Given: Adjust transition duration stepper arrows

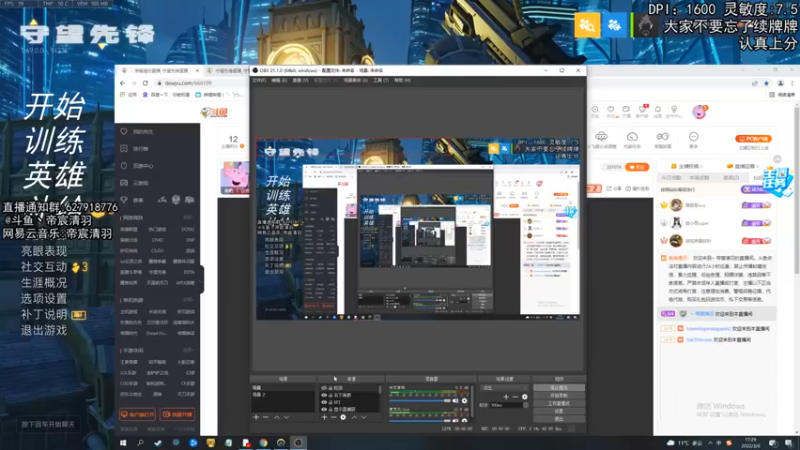Looking at the screenshot, I should (x=526, y=405).
